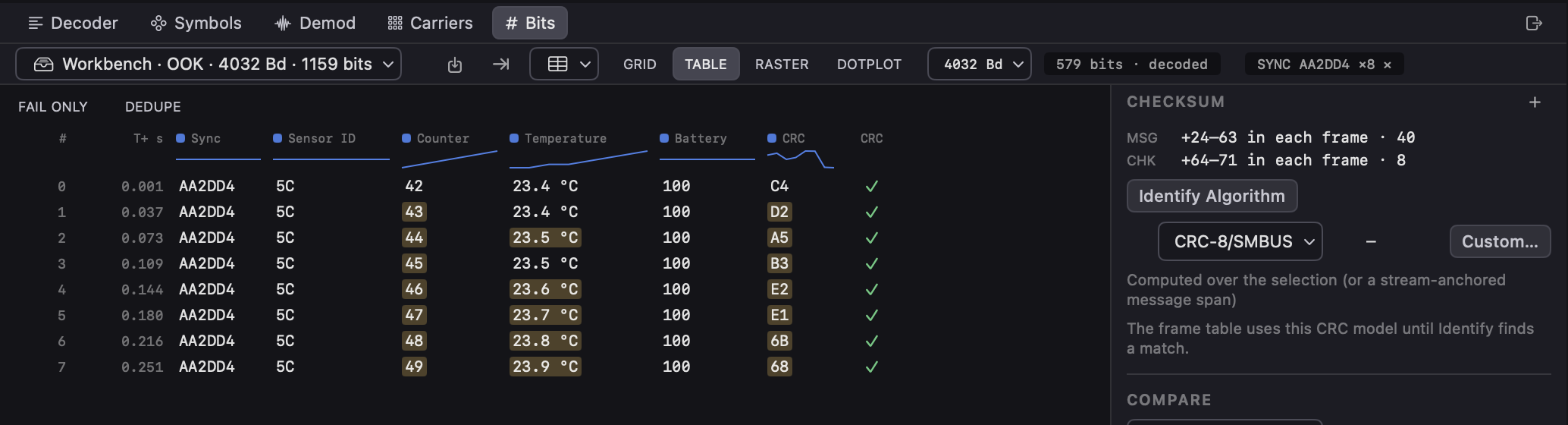This screenshot has width=1568, height=425.
Task: Switch bit view to RASTER
Action: (x=782, y=65)
